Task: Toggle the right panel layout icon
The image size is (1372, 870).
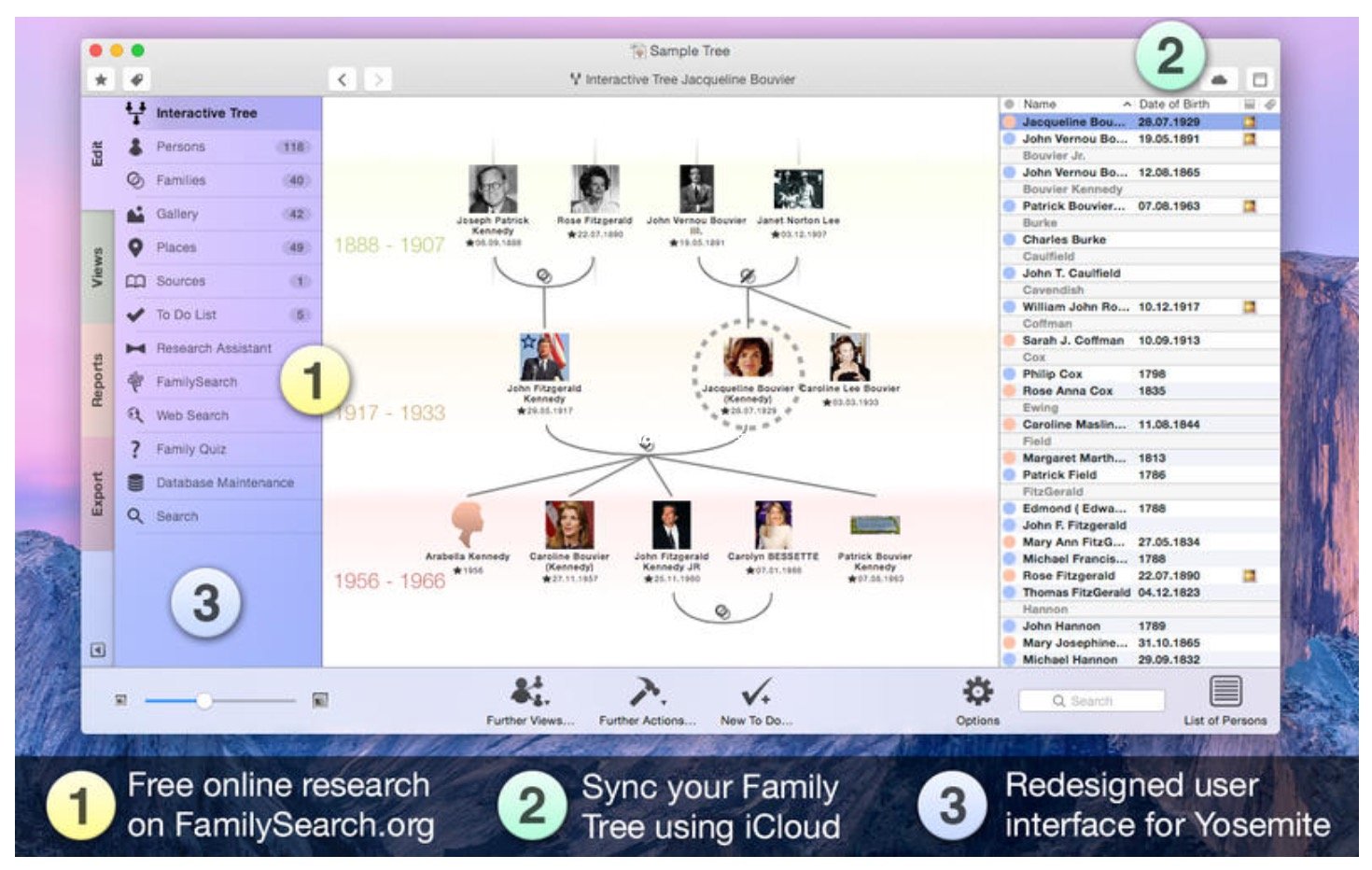Action: click(1259, 79)
